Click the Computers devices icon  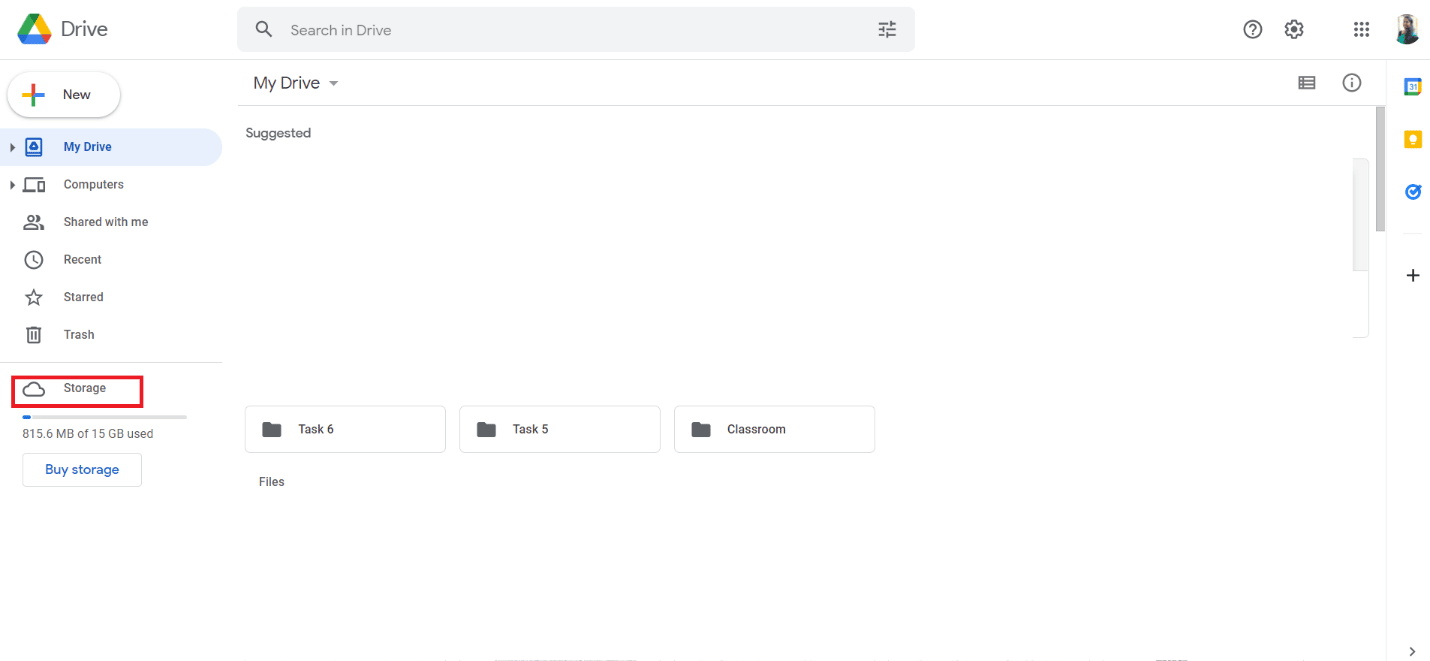click(34, 185)
